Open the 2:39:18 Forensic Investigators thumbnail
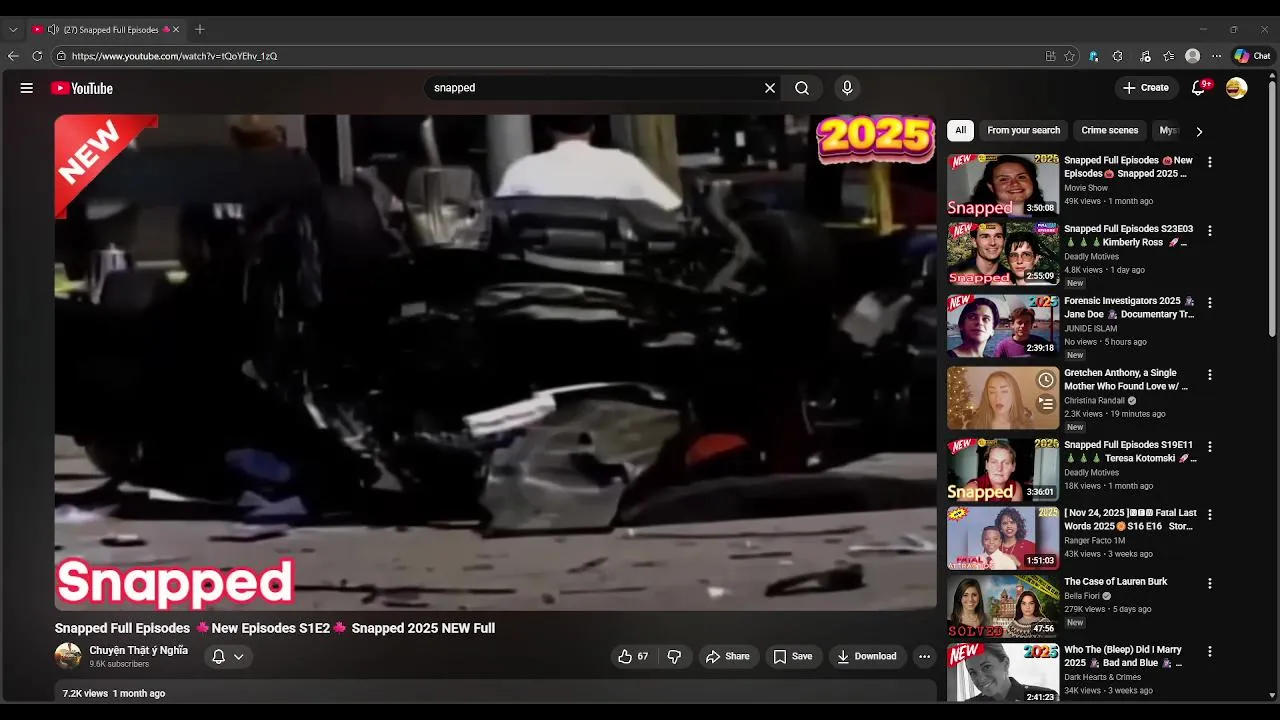Image resolution: width=1280 pixels, height=720 pixels. [1003, 325]
